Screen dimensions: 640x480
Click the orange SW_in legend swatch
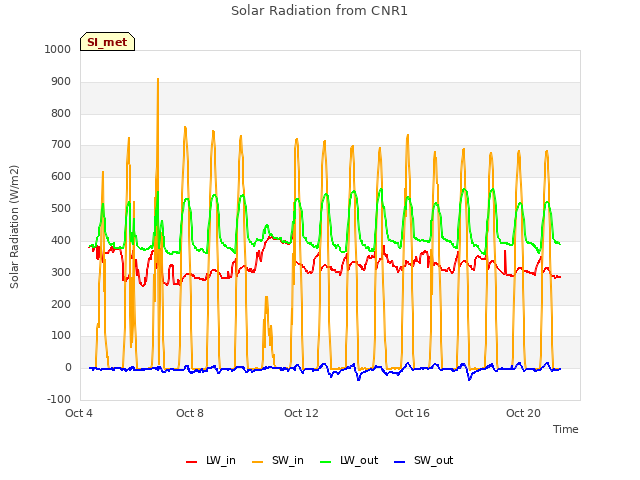coord(258,462)
